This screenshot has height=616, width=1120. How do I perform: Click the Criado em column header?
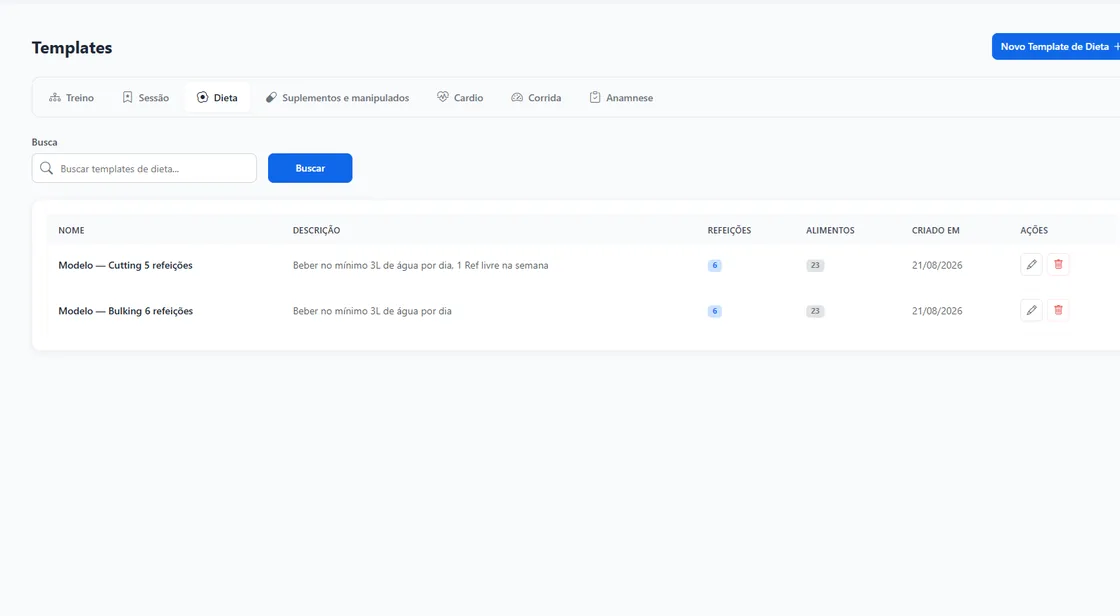coord(936,230)
